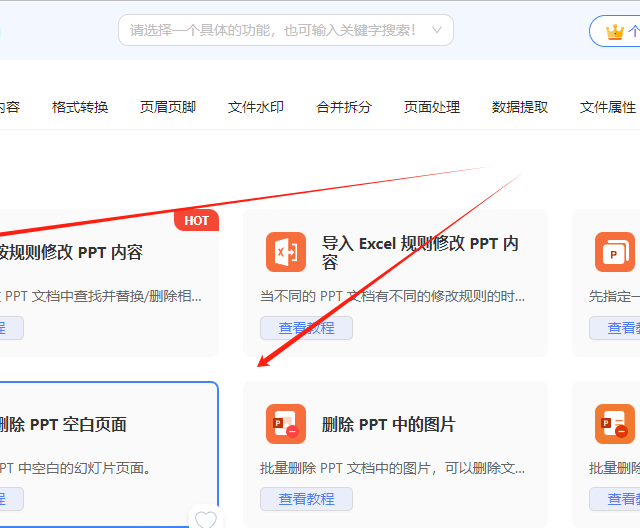This screenshot has height=528, width=640.
Task: Open the 数据提取 tab
Action: (x=520, y=107)
